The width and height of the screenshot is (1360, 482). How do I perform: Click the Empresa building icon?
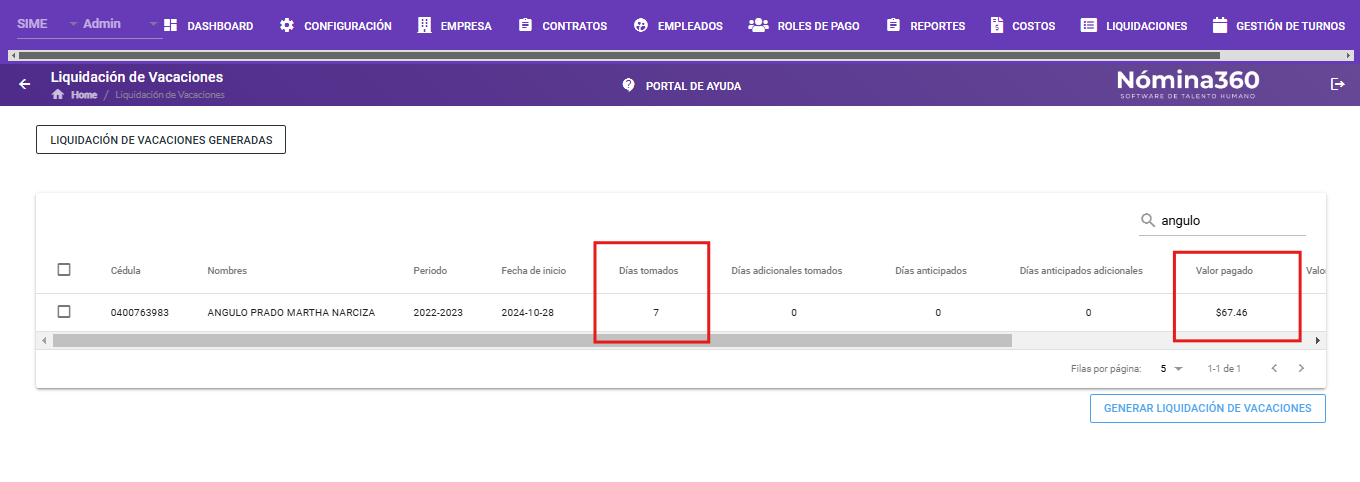pos(425,25)
